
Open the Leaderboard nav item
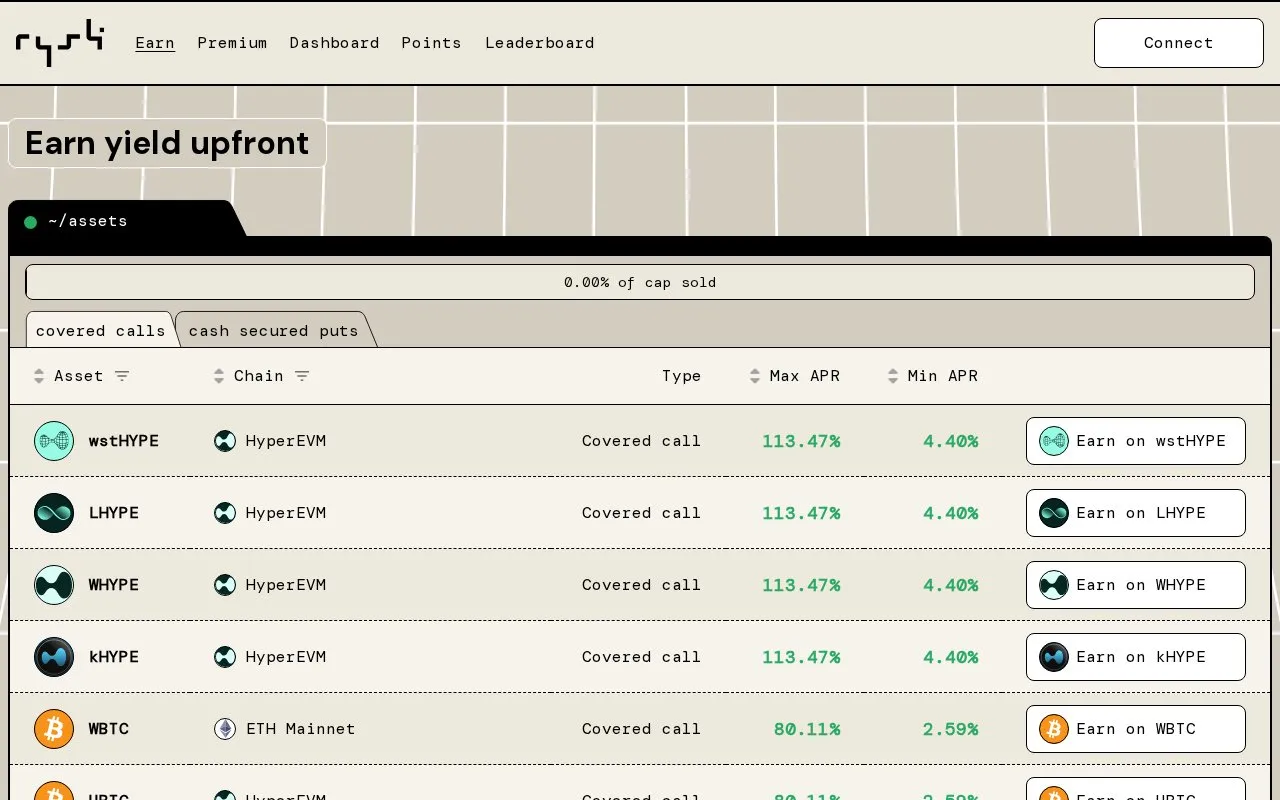coord(540,43)
